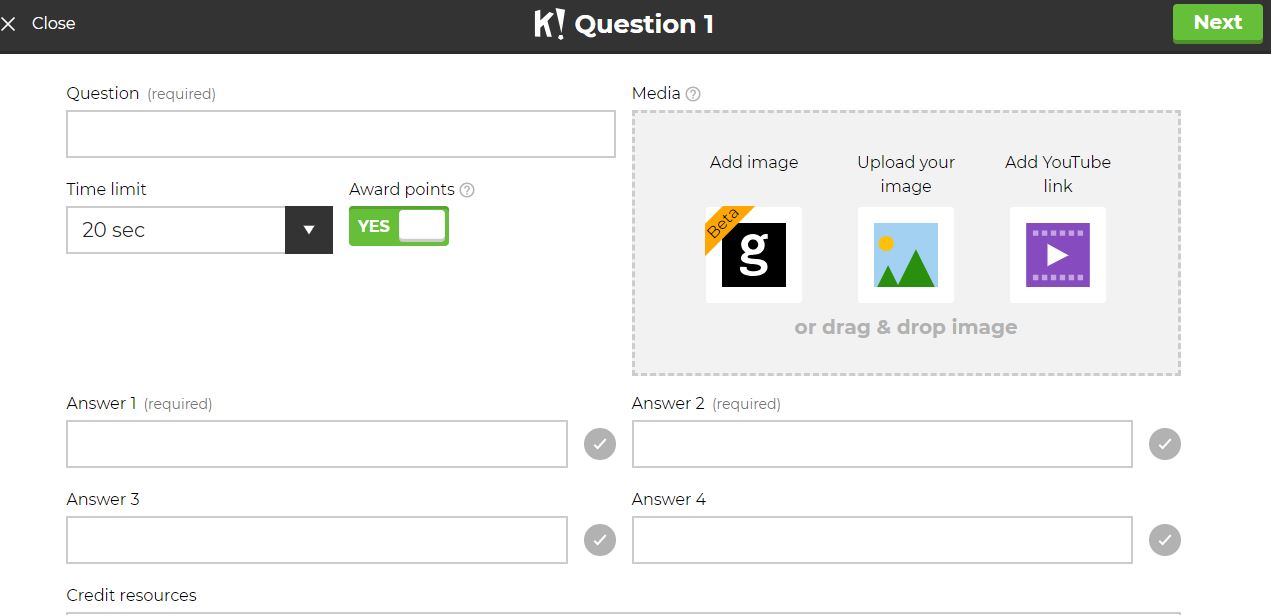This screenshot has width=1271, height=615.
Task: Toggle the Award points YES switch
Action: [399, 226]
